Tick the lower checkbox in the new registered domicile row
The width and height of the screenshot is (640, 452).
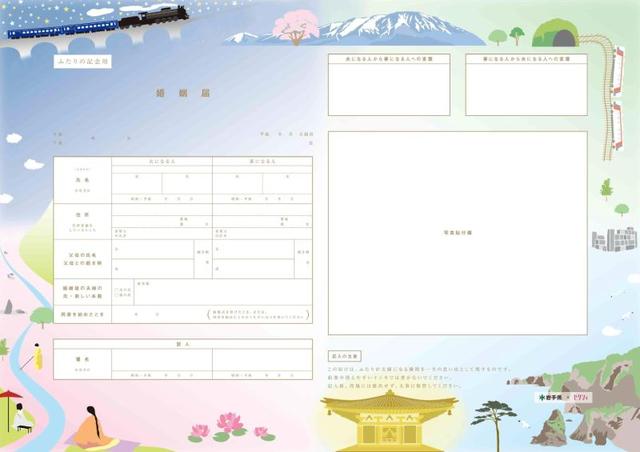116,295
